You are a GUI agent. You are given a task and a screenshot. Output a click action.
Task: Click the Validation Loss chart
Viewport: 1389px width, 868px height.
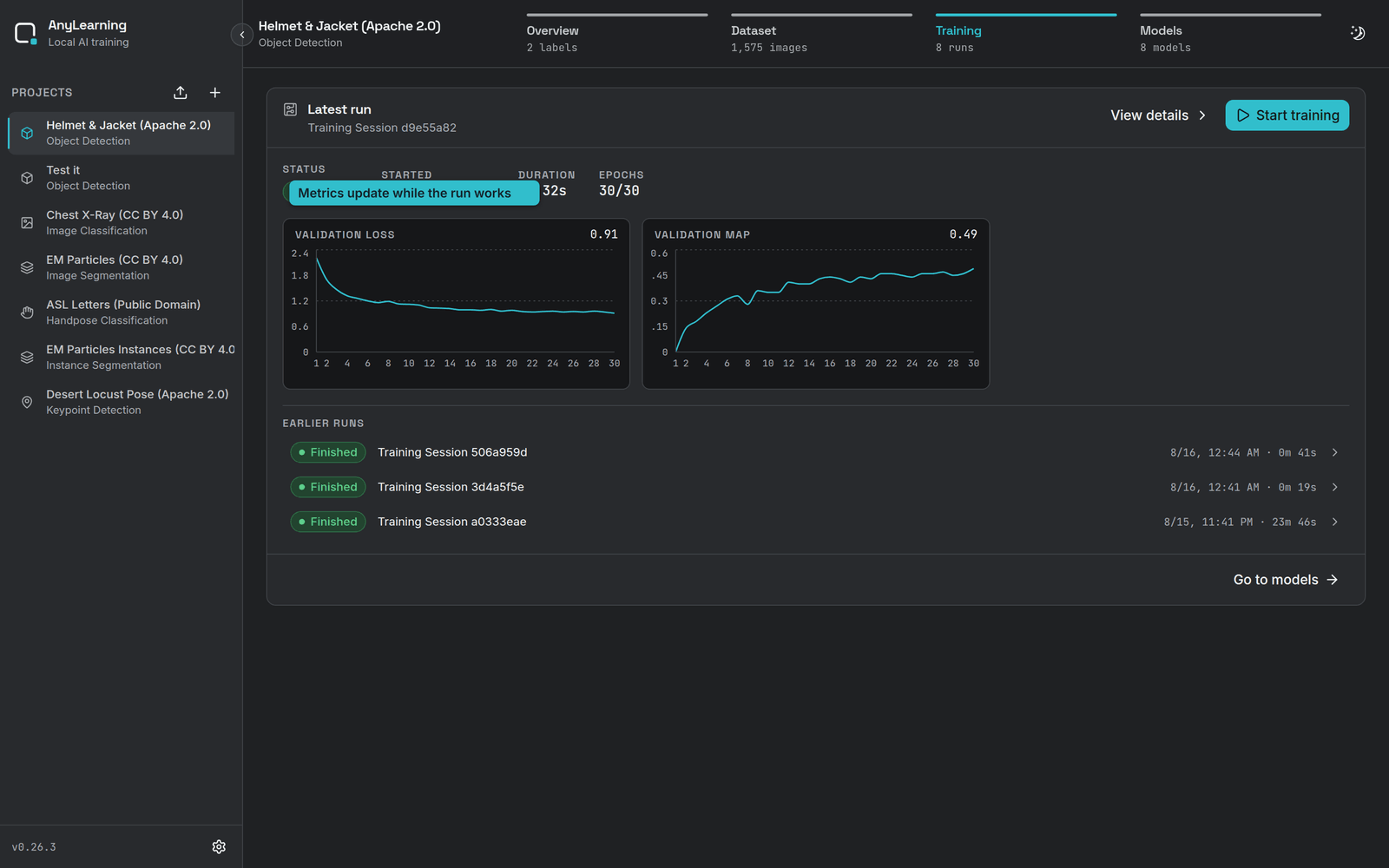457,304
